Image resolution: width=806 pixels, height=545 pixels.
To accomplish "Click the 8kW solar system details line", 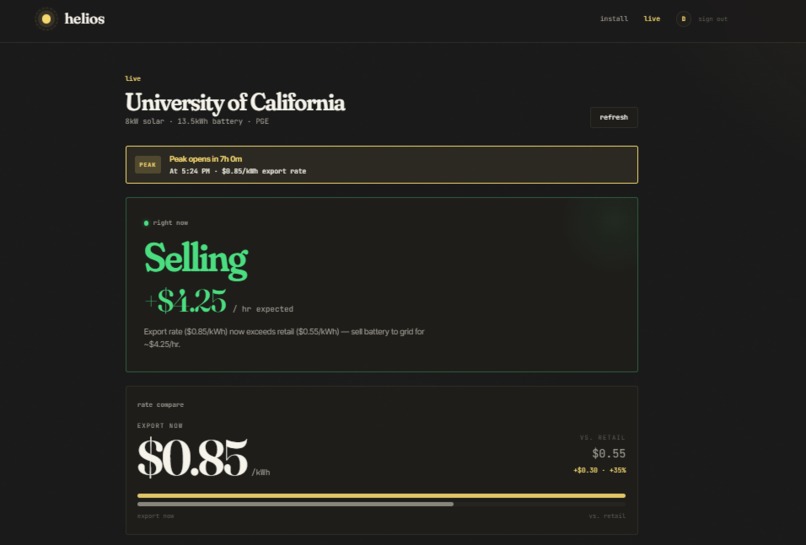I will click(x=197, y=121).
